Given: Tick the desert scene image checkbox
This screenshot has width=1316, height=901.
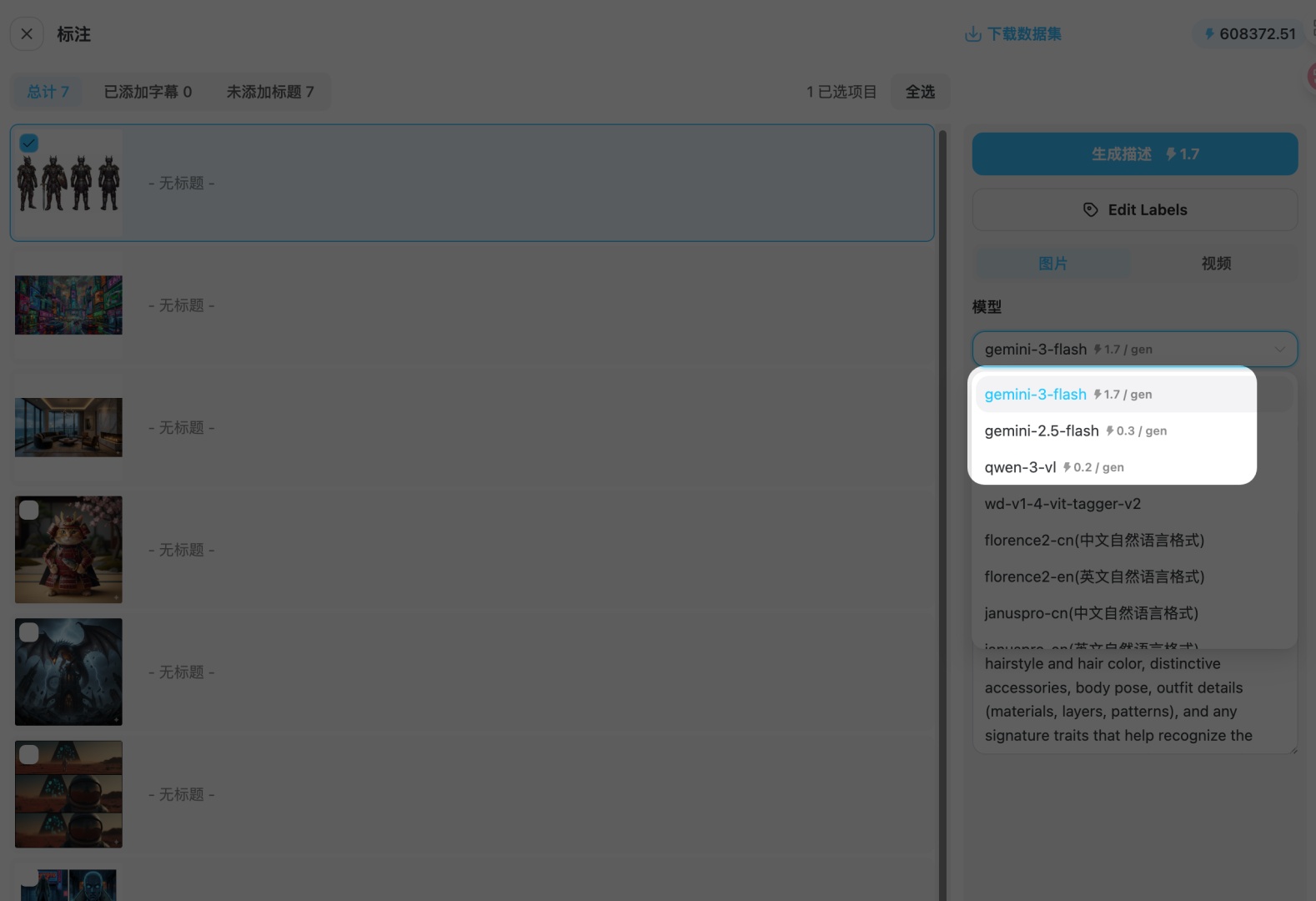Looking at the screenshot, I should pos(29,754).
